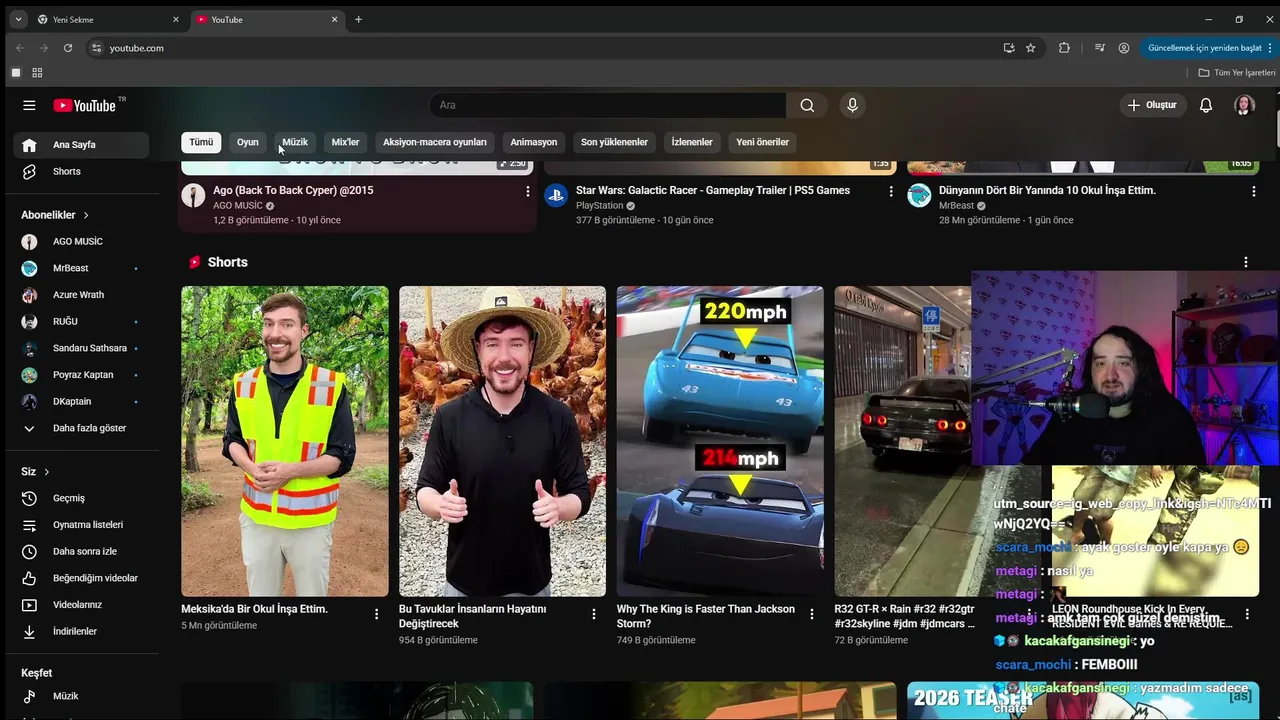This screenshot has height=720, width=1280.
Task: Click the search magnifier button
Action: (807, 105)
